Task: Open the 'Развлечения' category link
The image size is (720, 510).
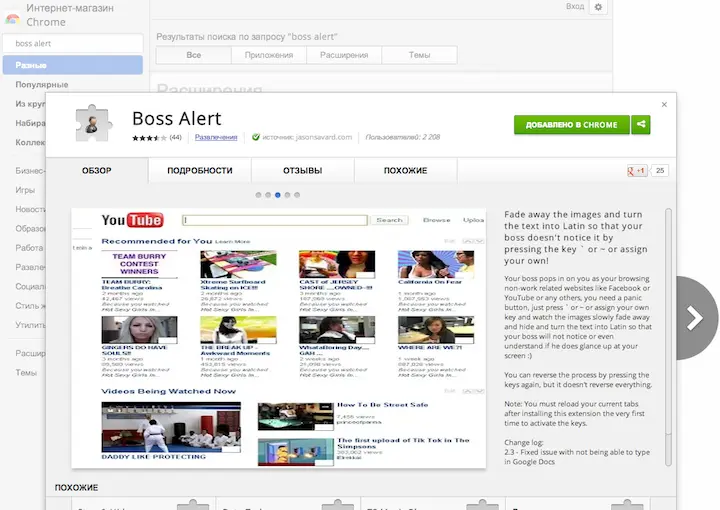Action: 216,137
